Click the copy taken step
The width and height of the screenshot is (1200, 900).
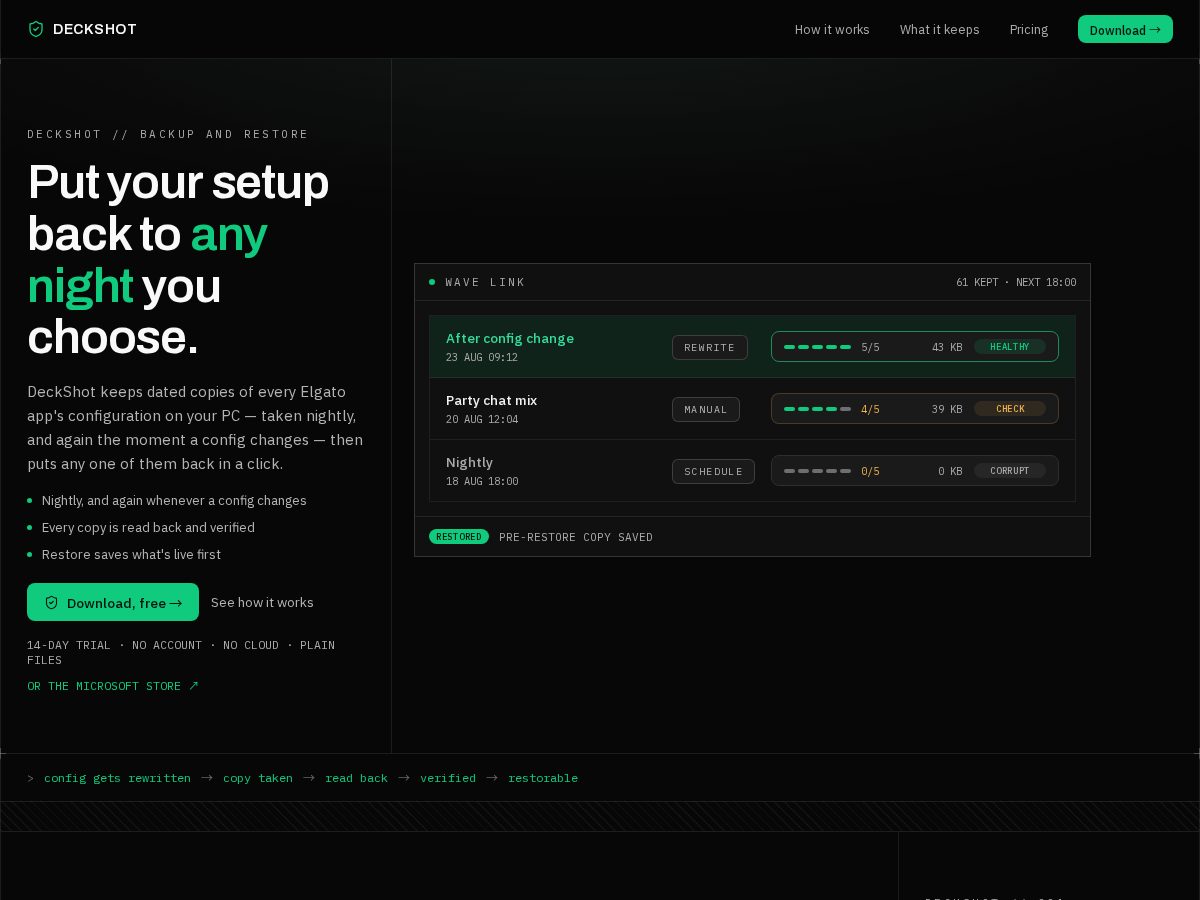(x=258, y=778)
